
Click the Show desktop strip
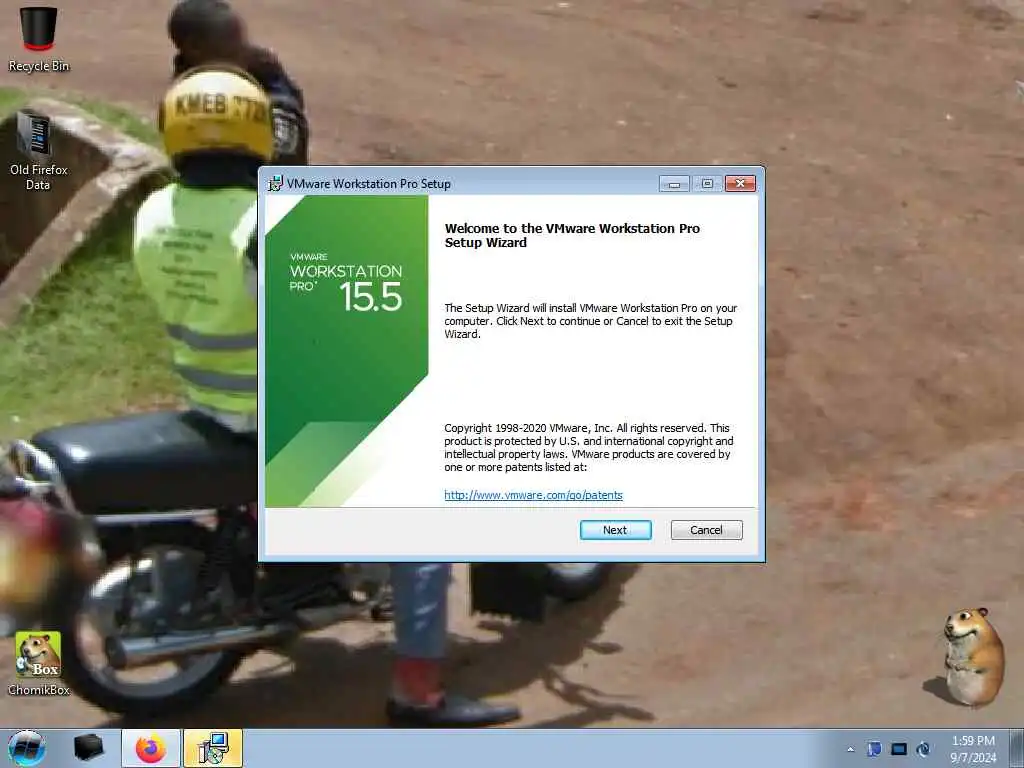(1017, 748)
